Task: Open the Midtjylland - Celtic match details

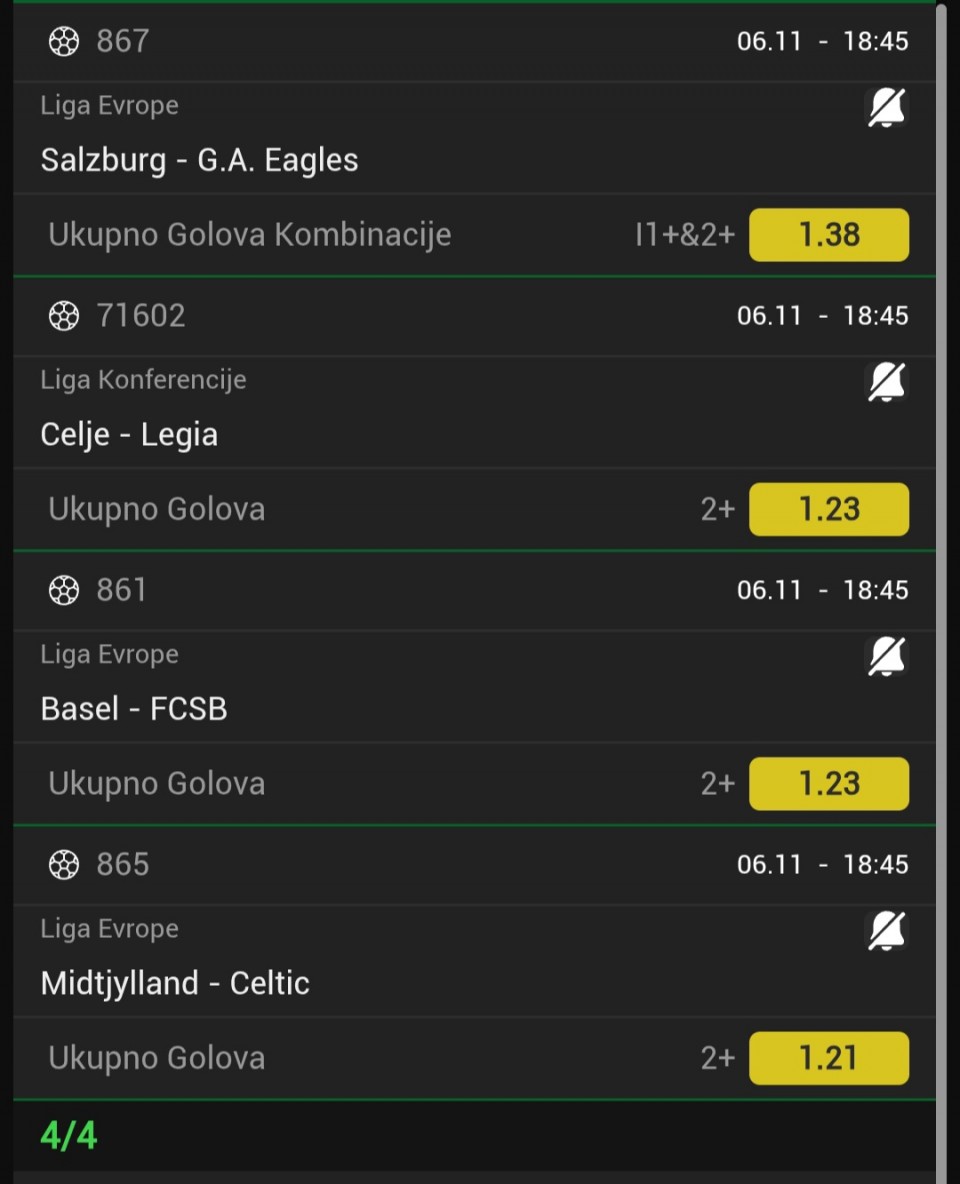Action: [x=176, y=983]
